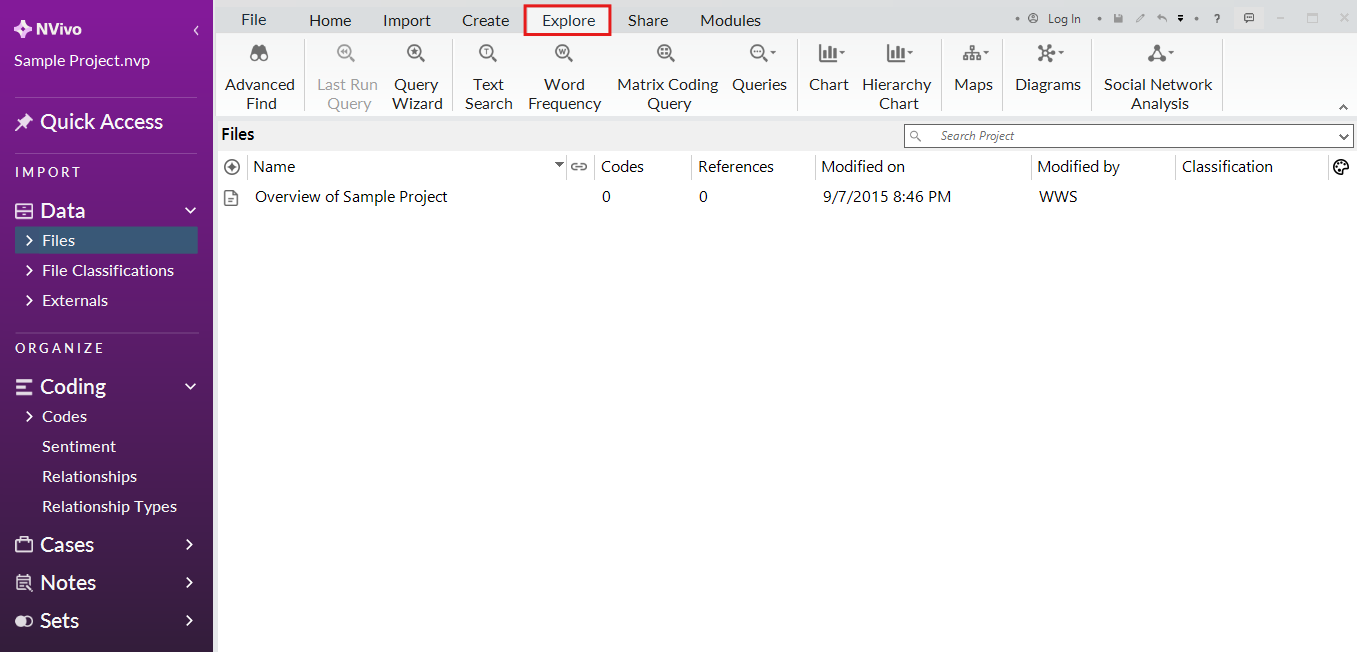This screenshot has height=652, width=1357.
Task: Open the Help question mark icon
Action: tap(1217, 18)
